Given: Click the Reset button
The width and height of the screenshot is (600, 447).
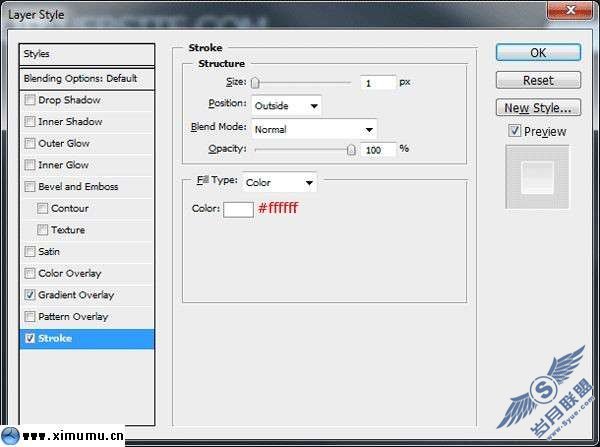Looking at the screenshot, I should (538, 80).
